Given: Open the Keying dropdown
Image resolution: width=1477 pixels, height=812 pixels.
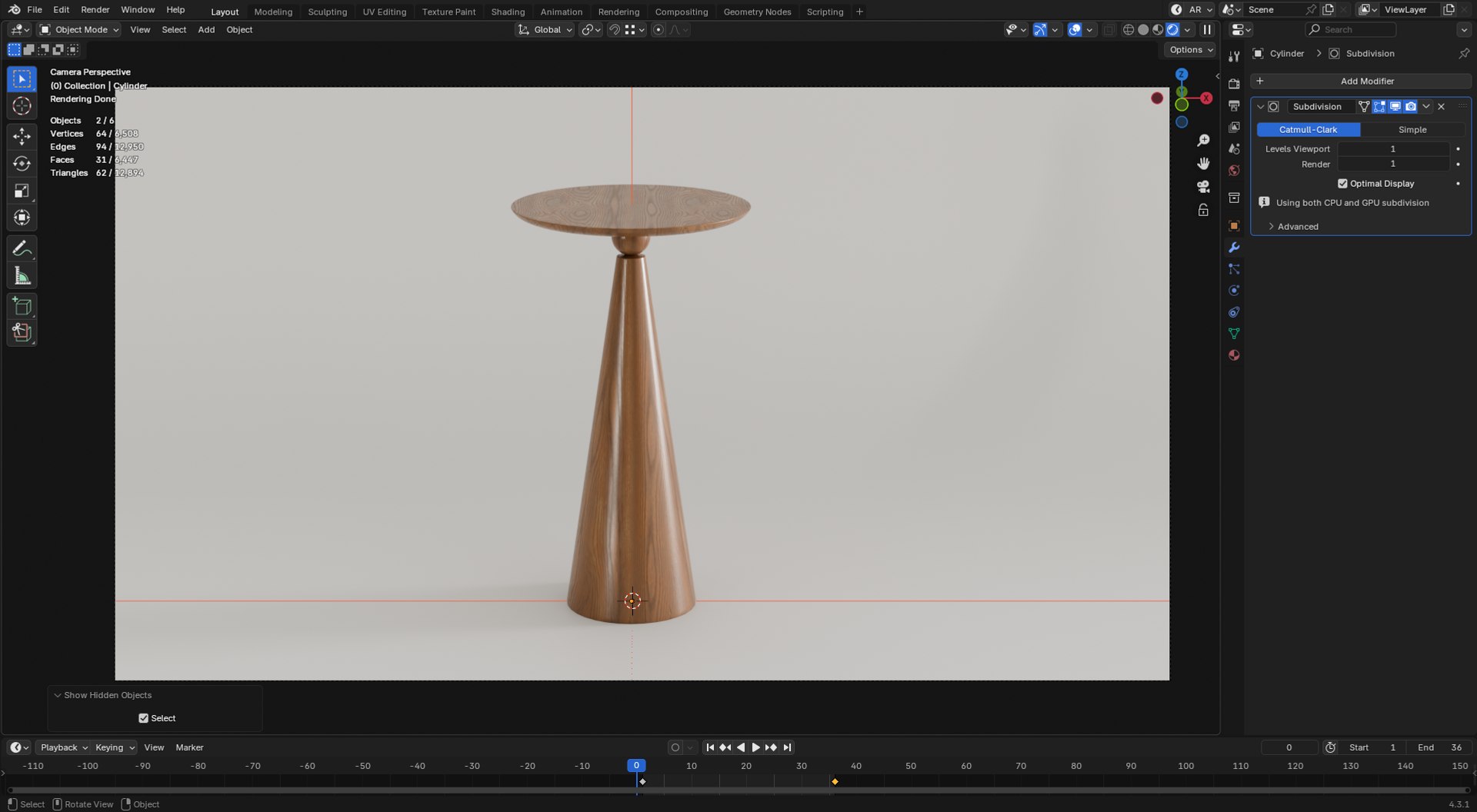Looking at the screenshot, I should [x=115, y=747].
